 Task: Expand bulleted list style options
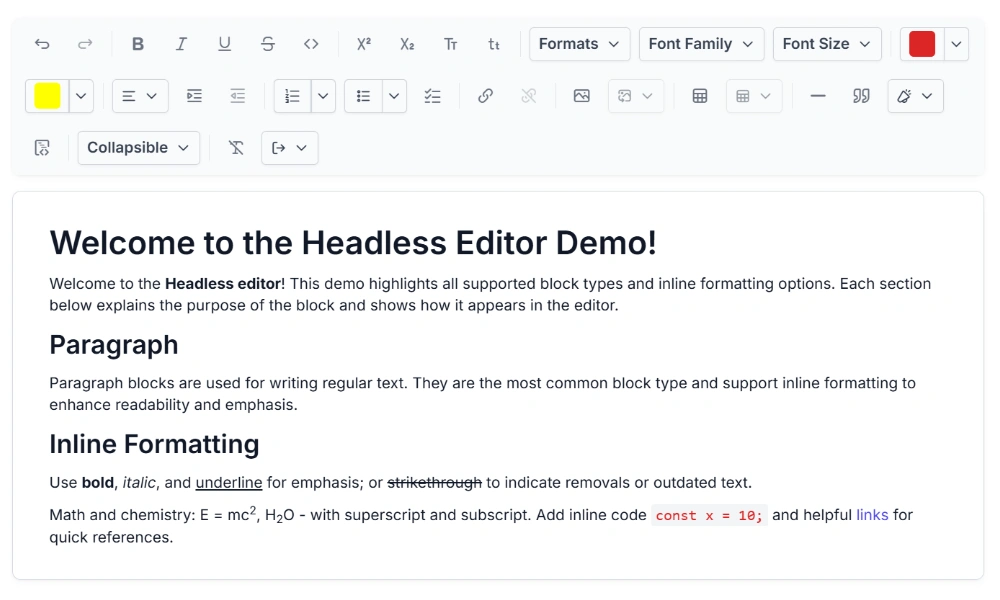[394, 96]
